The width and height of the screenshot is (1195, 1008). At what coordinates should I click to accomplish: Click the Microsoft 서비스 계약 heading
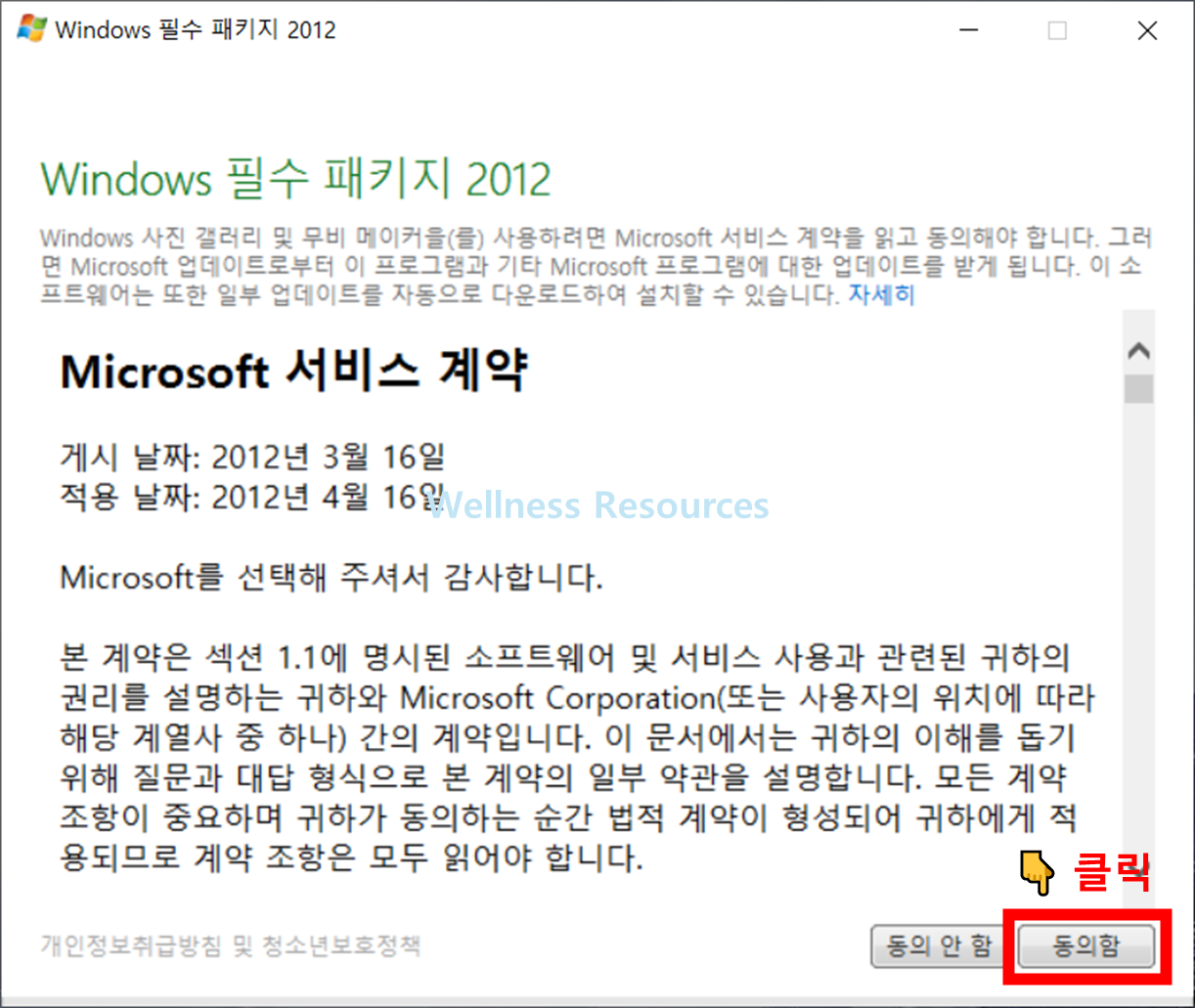294,372
